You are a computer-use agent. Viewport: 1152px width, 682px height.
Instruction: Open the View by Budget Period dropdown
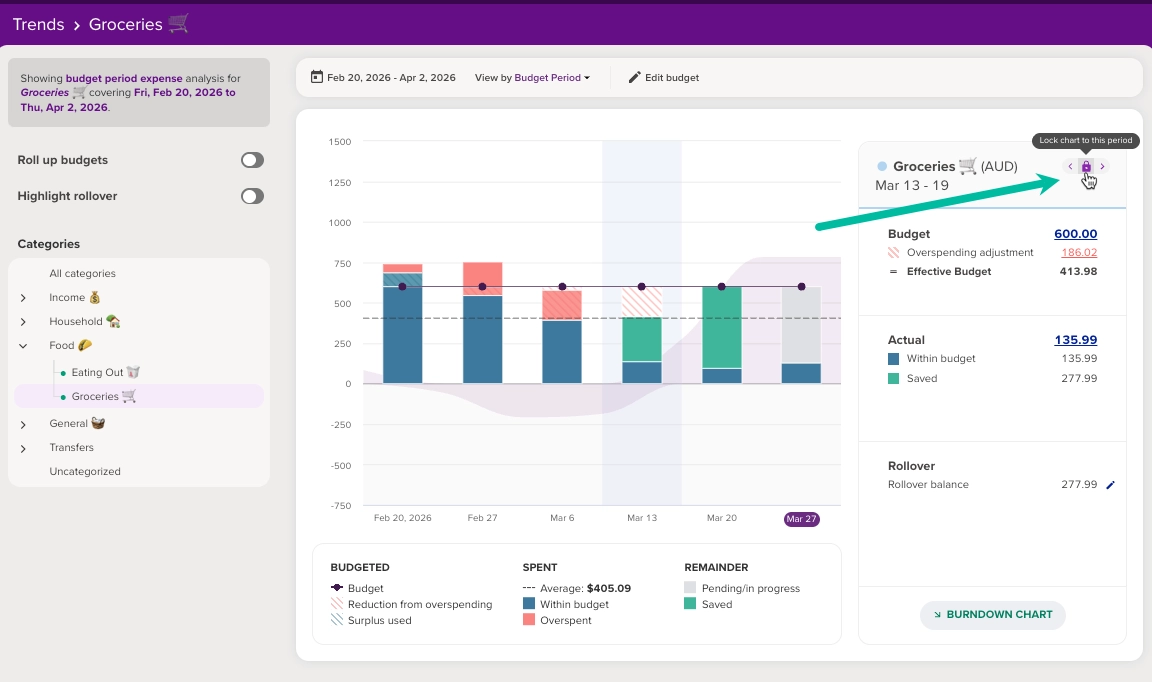pos(532,77)
